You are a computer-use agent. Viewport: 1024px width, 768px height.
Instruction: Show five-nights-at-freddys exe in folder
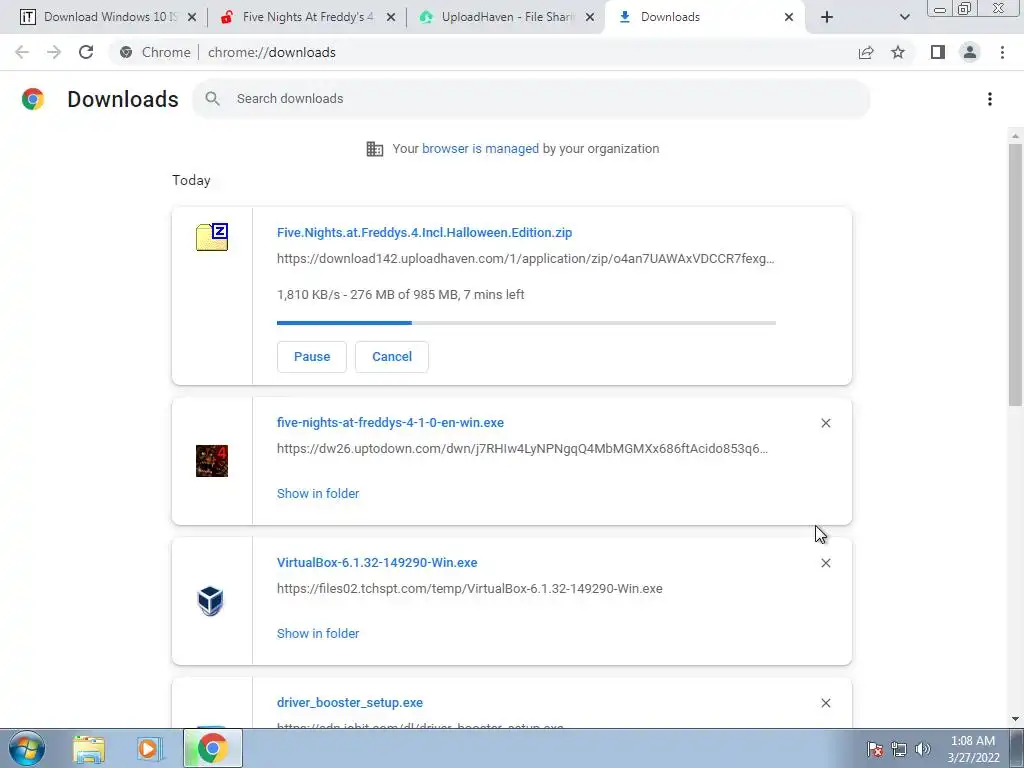[318, 494]
